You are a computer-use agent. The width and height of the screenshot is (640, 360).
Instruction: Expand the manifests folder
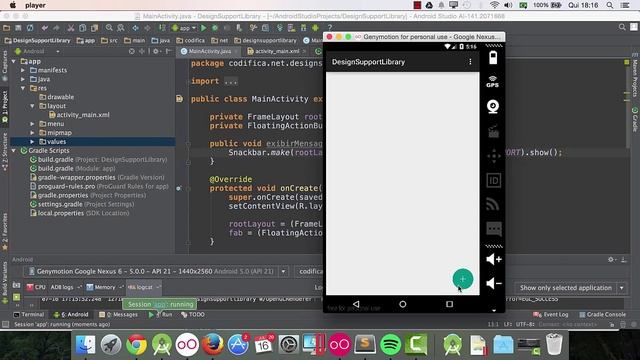(23, 70)
